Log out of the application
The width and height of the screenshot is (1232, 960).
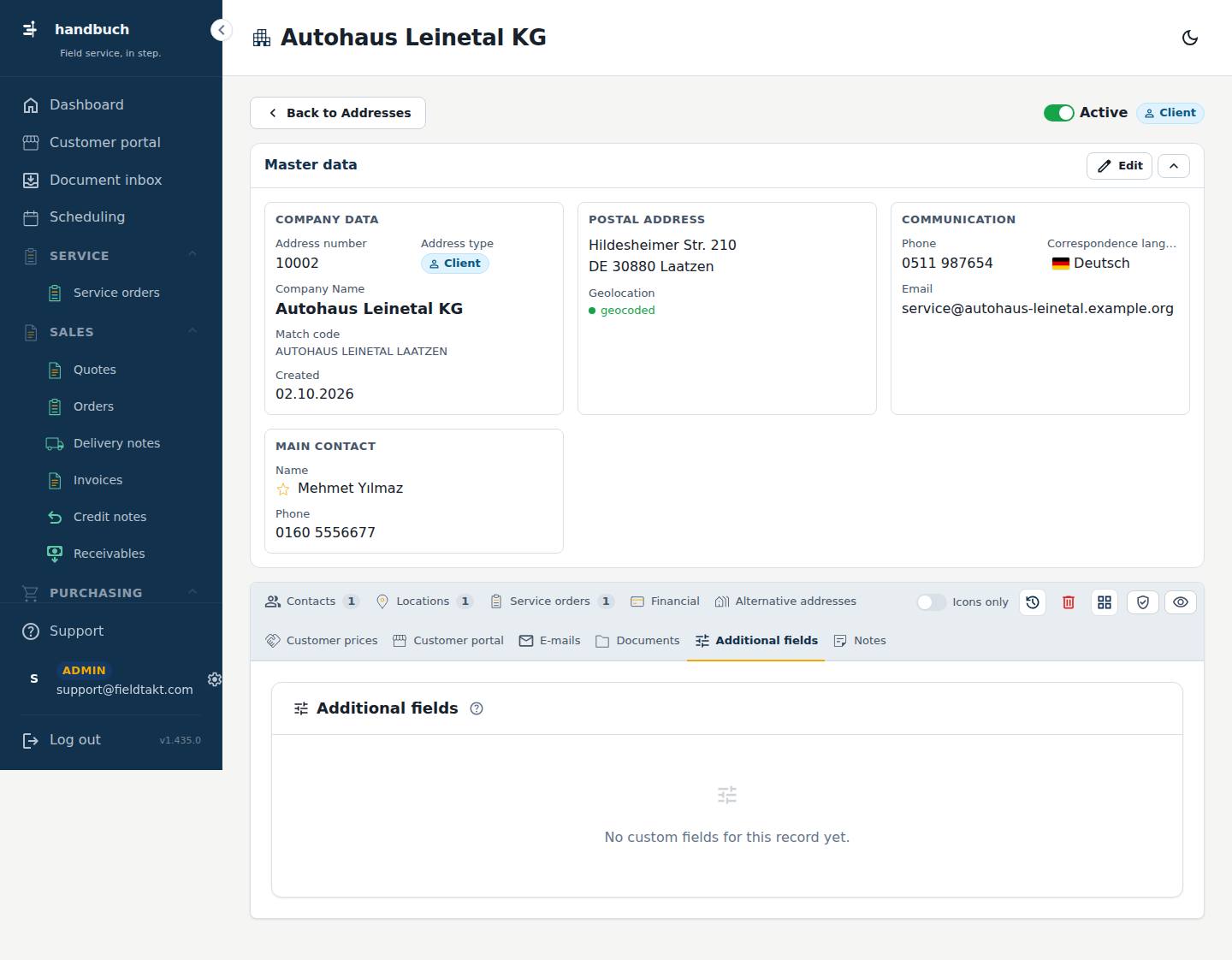click(x=62, y=740)
